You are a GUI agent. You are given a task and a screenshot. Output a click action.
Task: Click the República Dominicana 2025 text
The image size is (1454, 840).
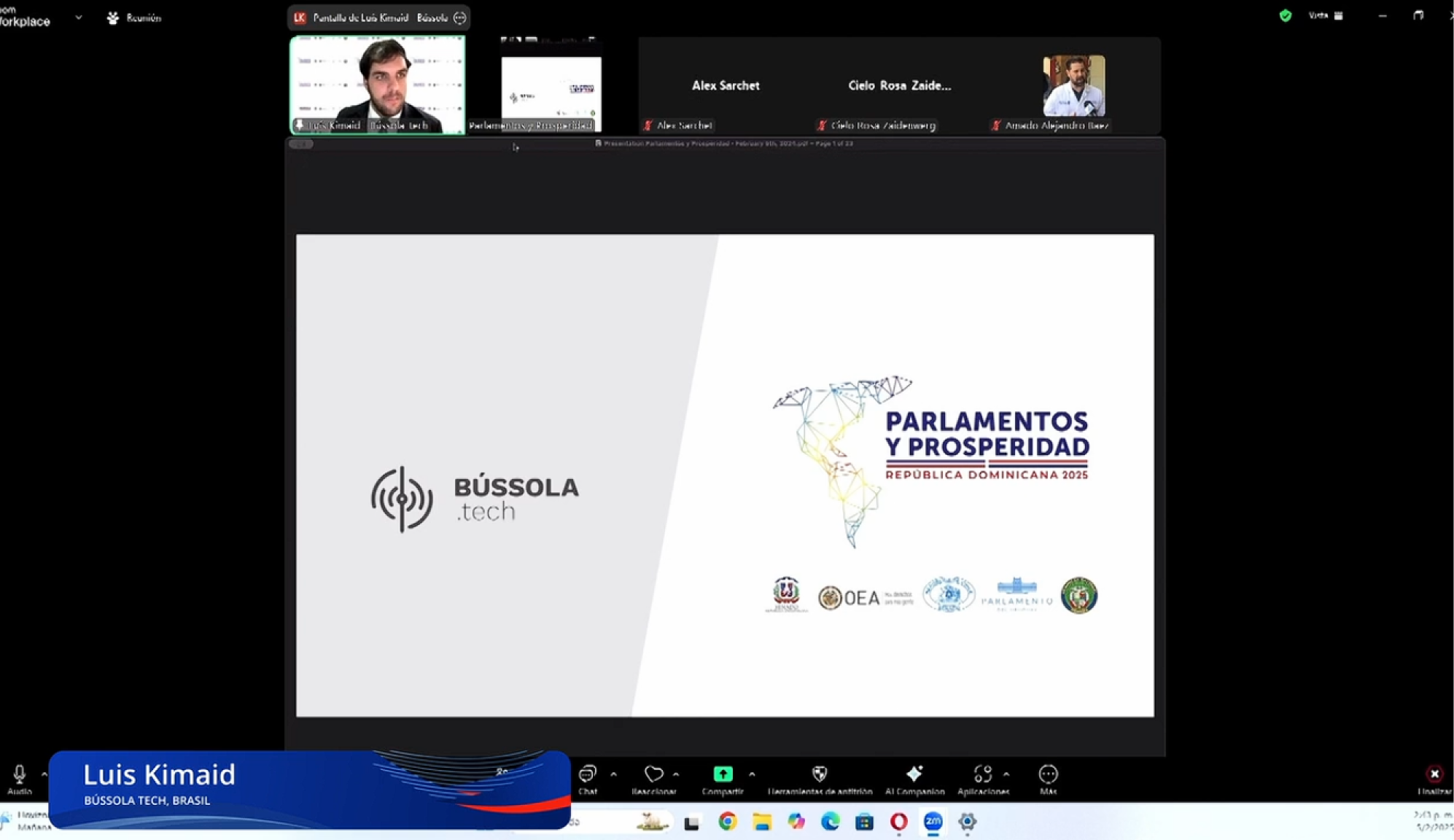tap(987, 475)
